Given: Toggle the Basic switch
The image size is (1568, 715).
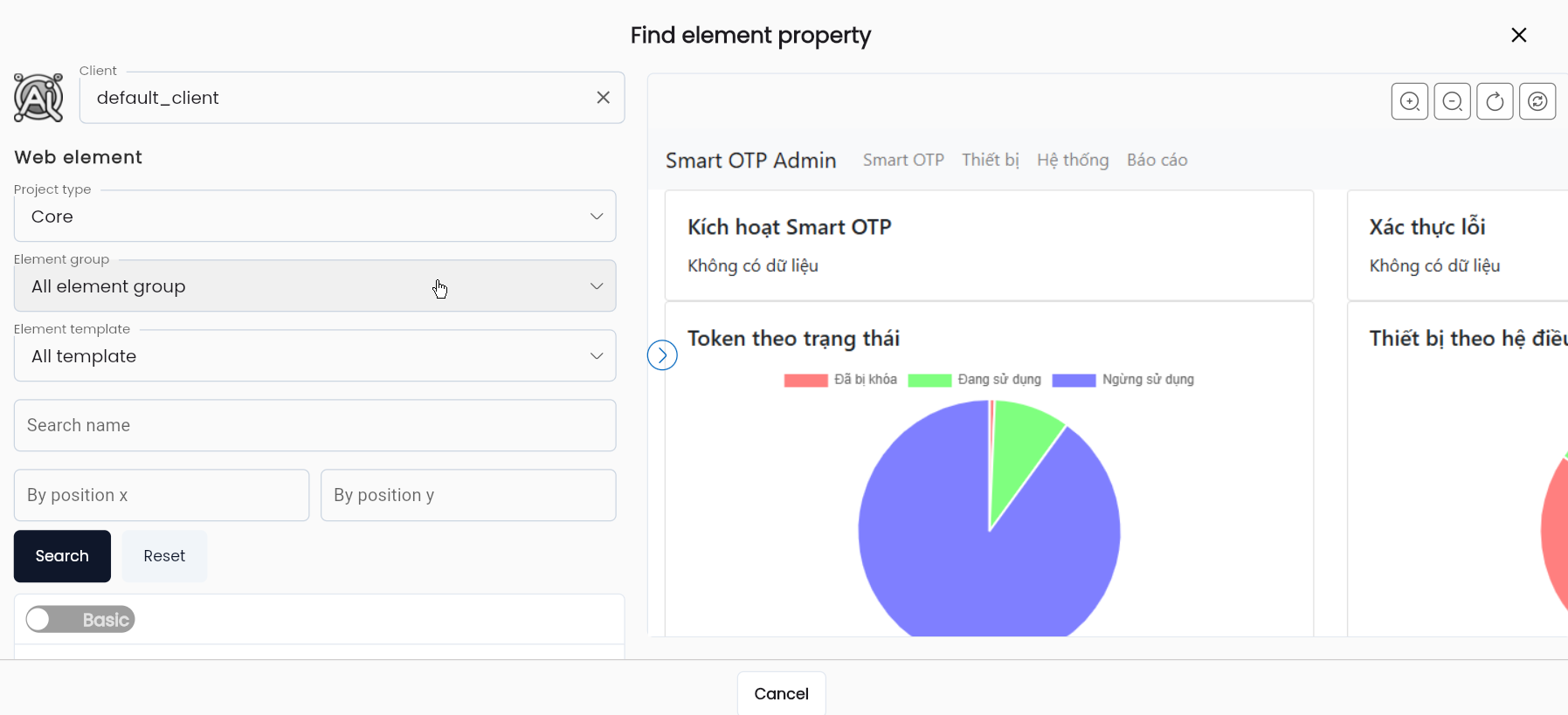Looking at the screenshot, I should click(80, 619).
